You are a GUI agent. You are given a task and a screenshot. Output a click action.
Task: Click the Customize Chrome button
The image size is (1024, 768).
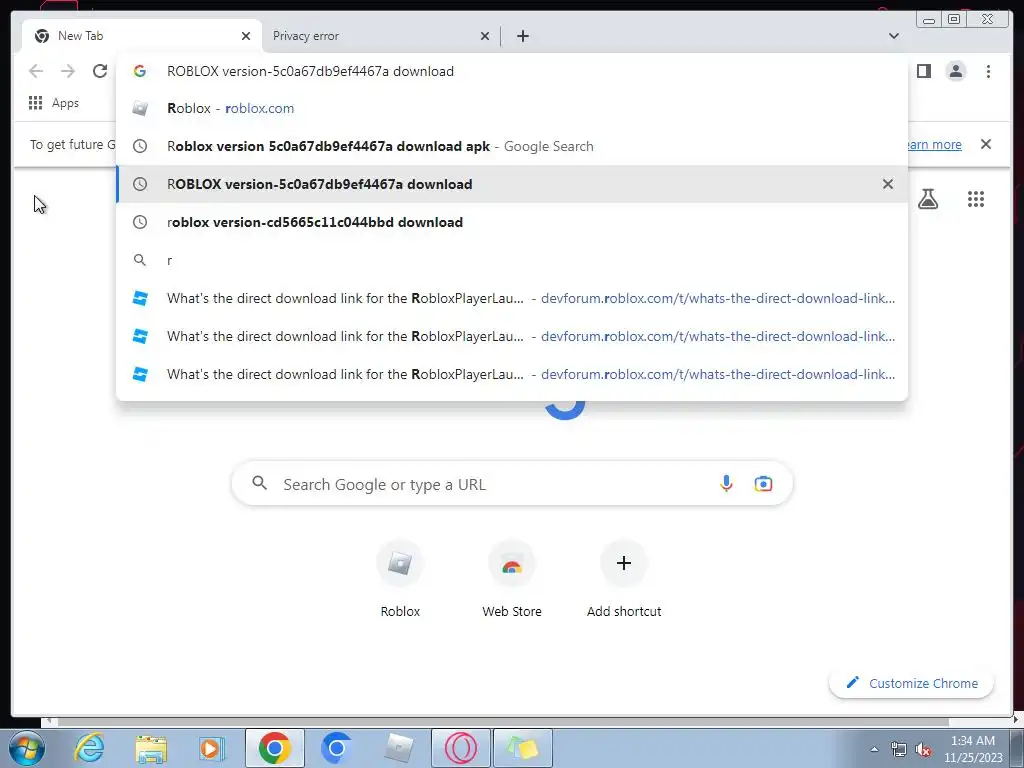[912, 683]
